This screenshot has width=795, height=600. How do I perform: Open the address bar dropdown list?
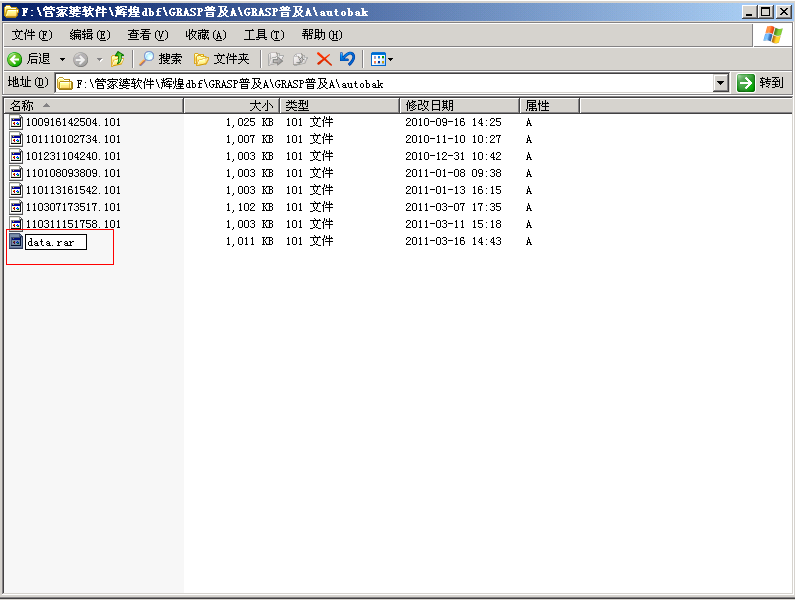coord(720,83)
